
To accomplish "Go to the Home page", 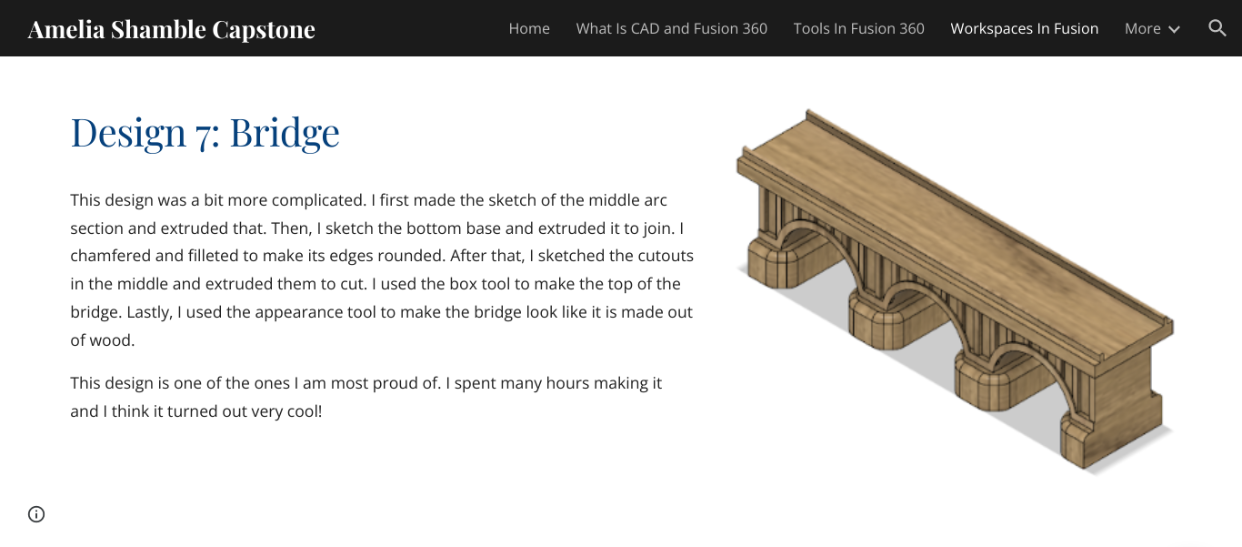I will pos(529,28).
